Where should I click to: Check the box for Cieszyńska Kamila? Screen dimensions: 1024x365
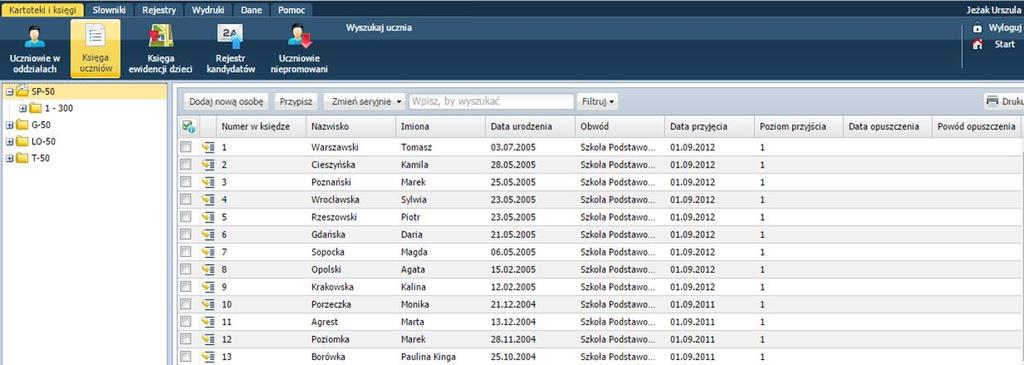(186, 165)
